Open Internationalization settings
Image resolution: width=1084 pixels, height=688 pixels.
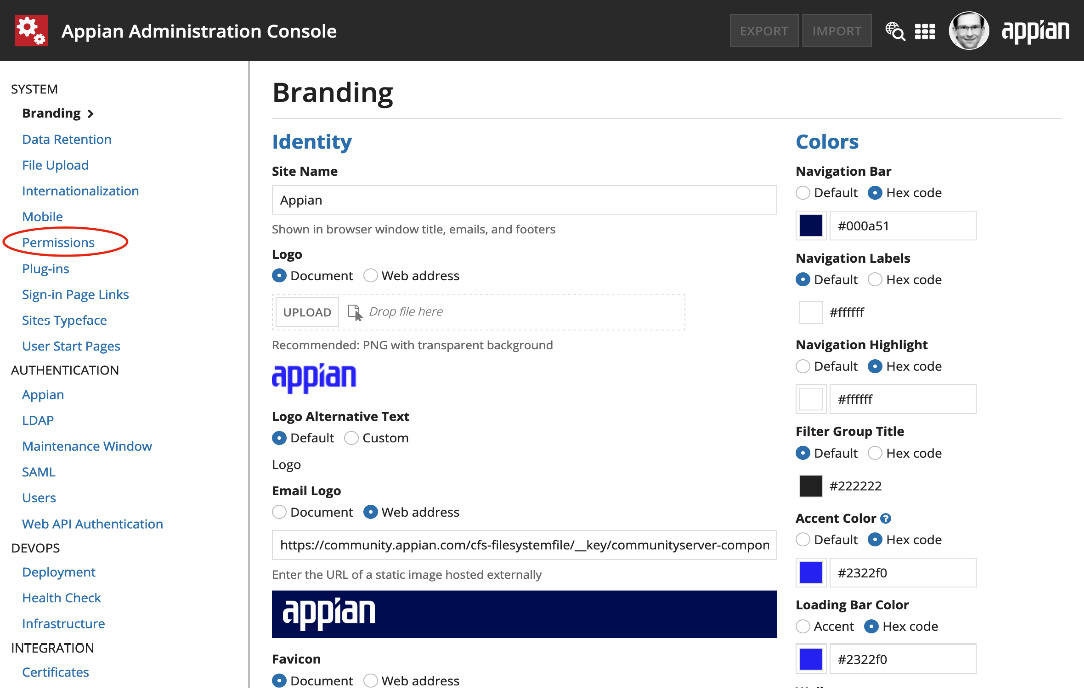(80, 191)
